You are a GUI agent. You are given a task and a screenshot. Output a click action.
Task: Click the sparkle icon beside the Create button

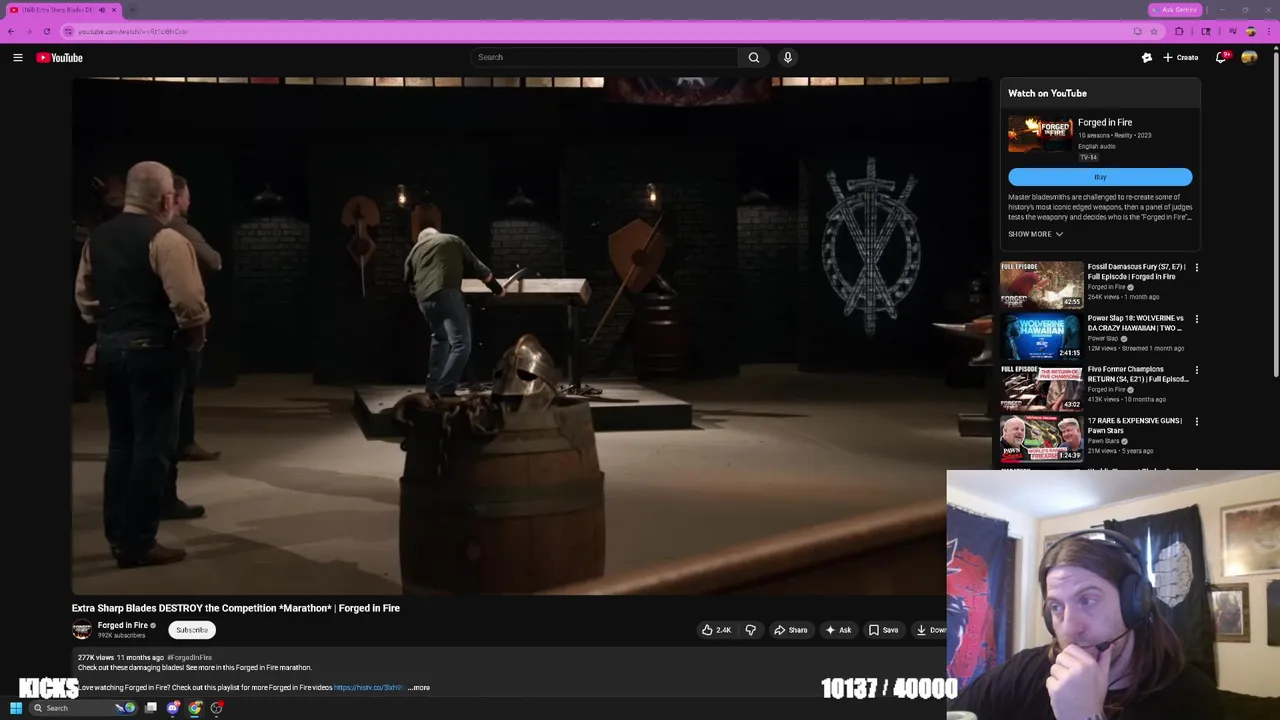1147,58
